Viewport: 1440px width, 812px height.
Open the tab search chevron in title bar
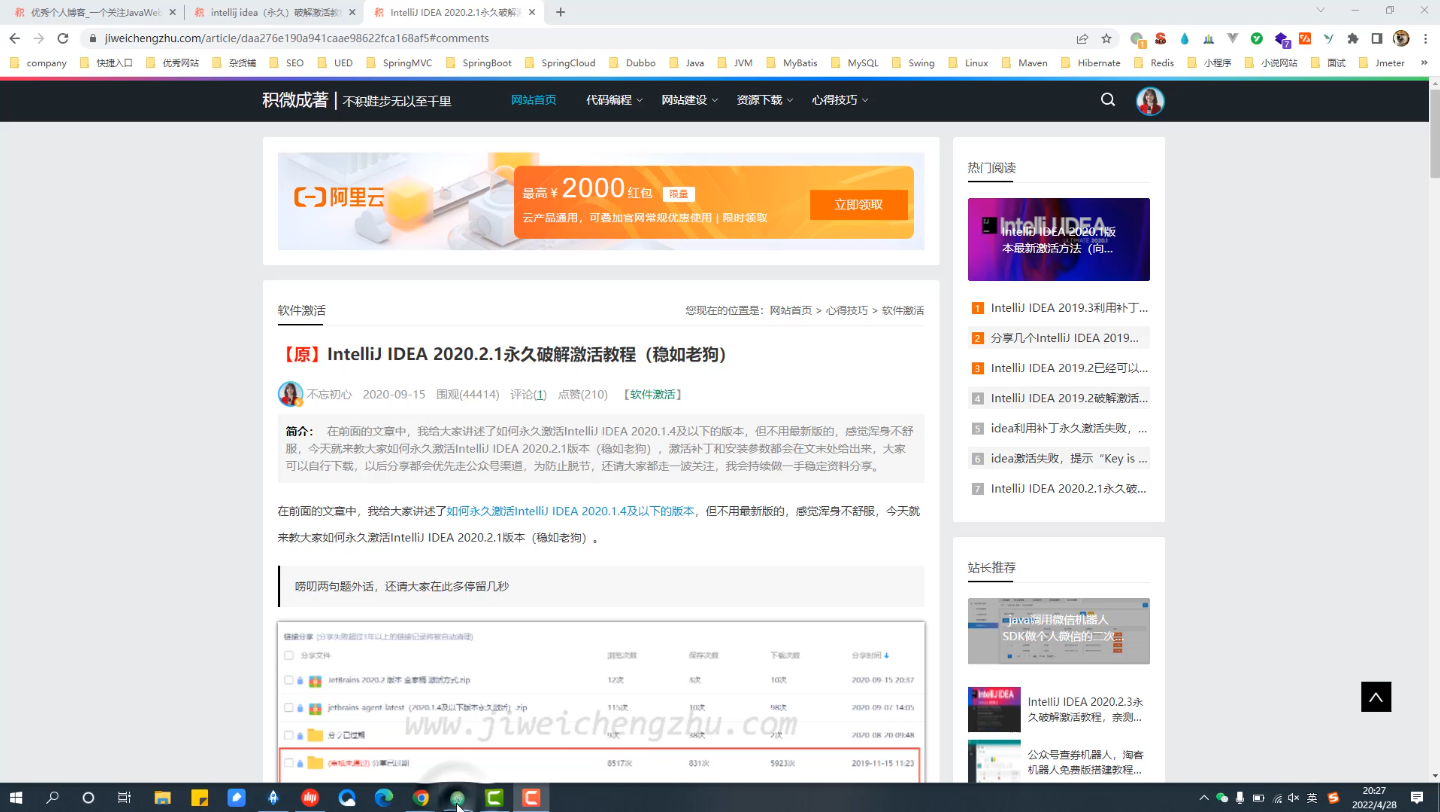pyautogui.click(x=1320, y=10)
